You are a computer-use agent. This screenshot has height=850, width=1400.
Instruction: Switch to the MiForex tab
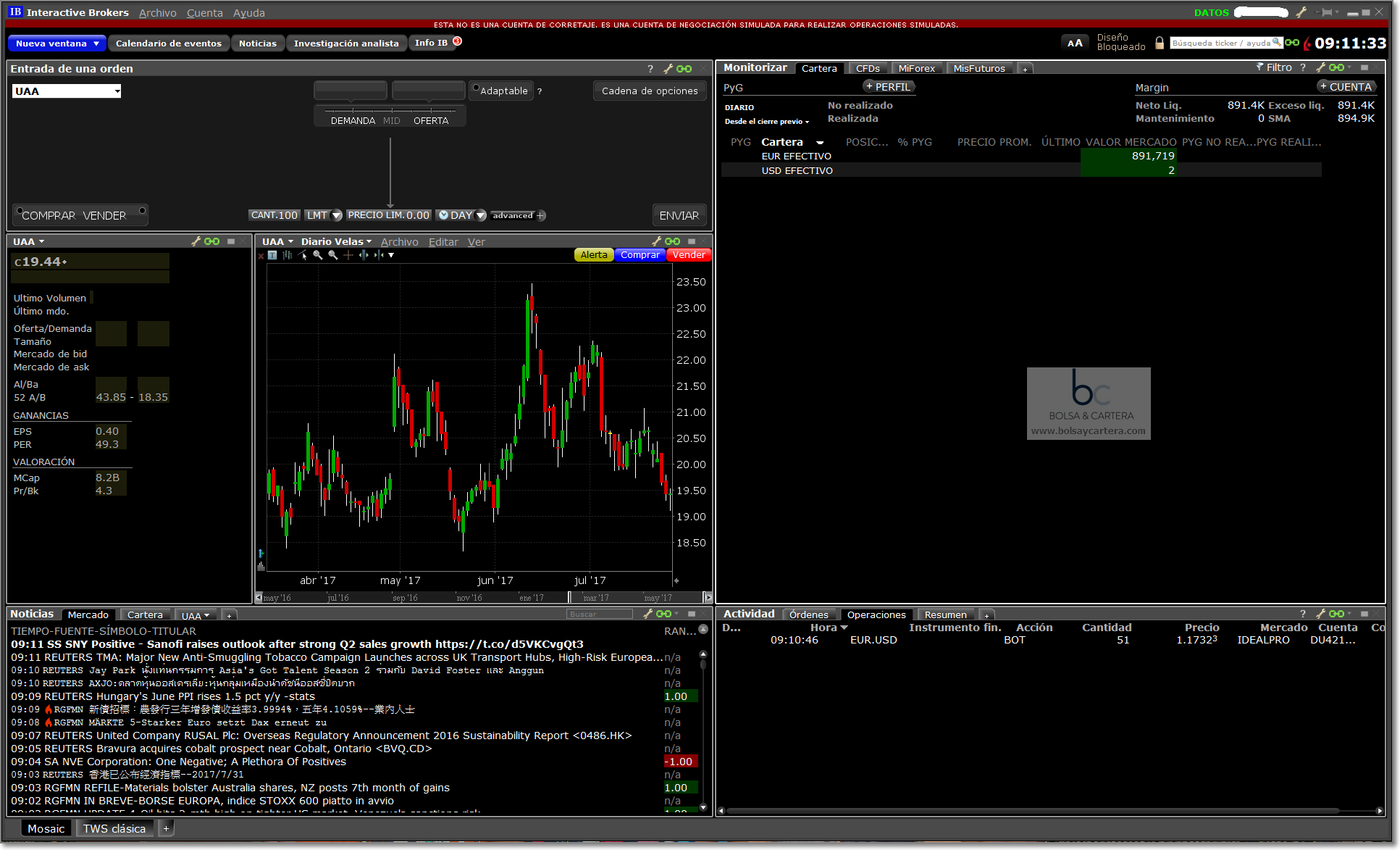tap(917, 68)
